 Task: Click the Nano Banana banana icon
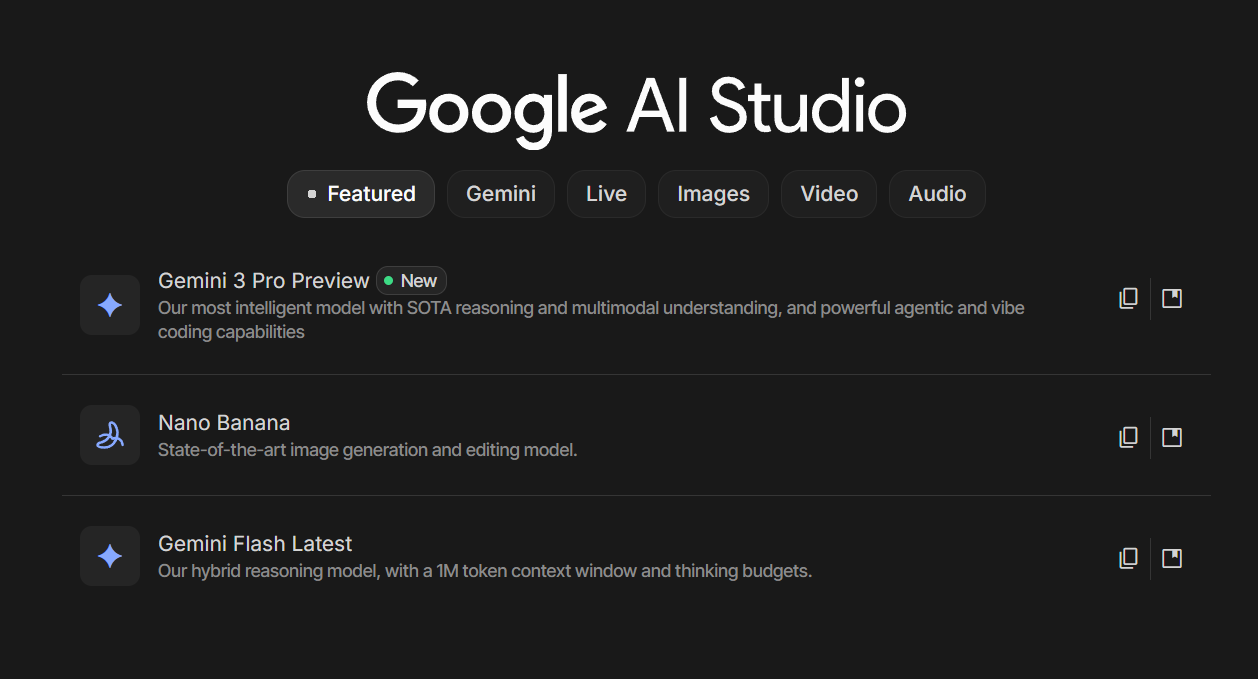[110, 435]
